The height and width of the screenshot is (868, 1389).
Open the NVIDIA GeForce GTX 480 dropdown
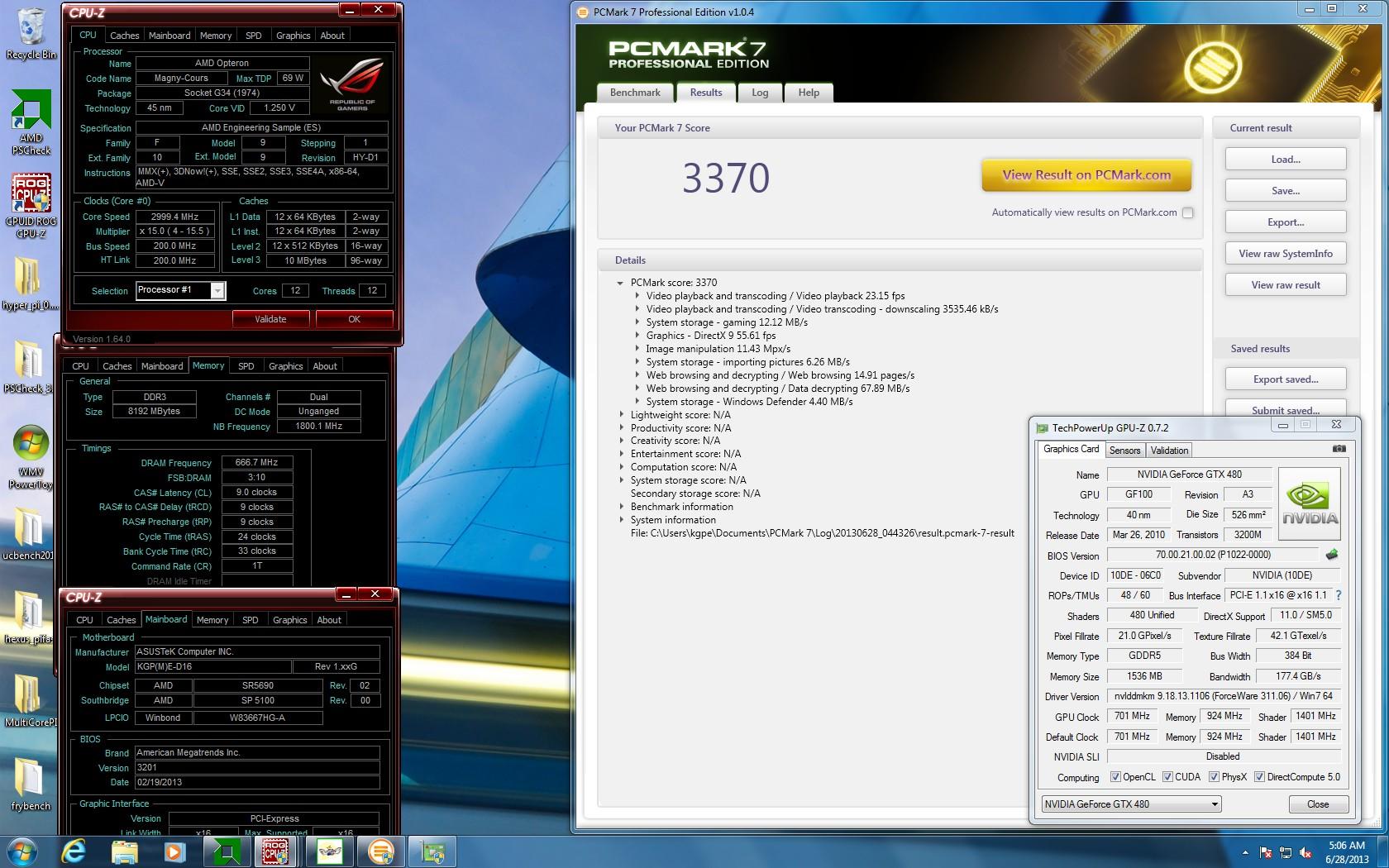coord(1131,804)
